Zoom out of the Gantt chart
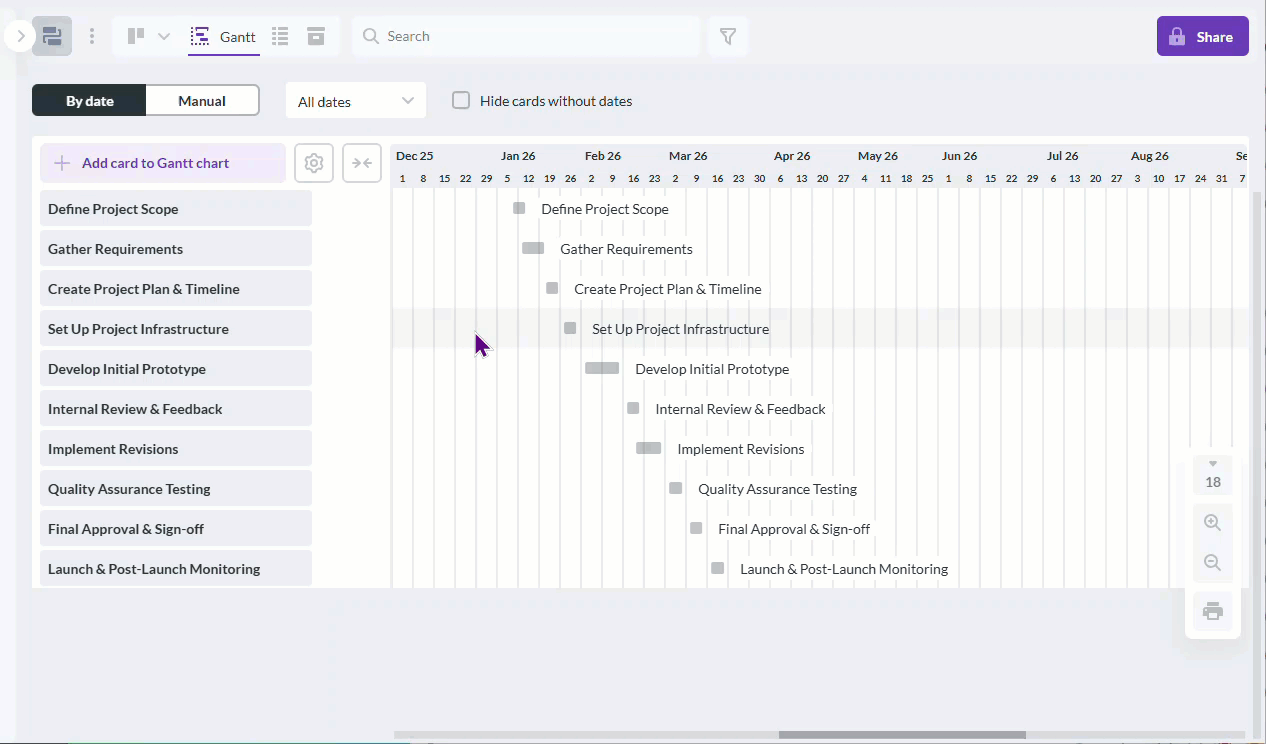1266x744 pixels. pos(1212,562)
